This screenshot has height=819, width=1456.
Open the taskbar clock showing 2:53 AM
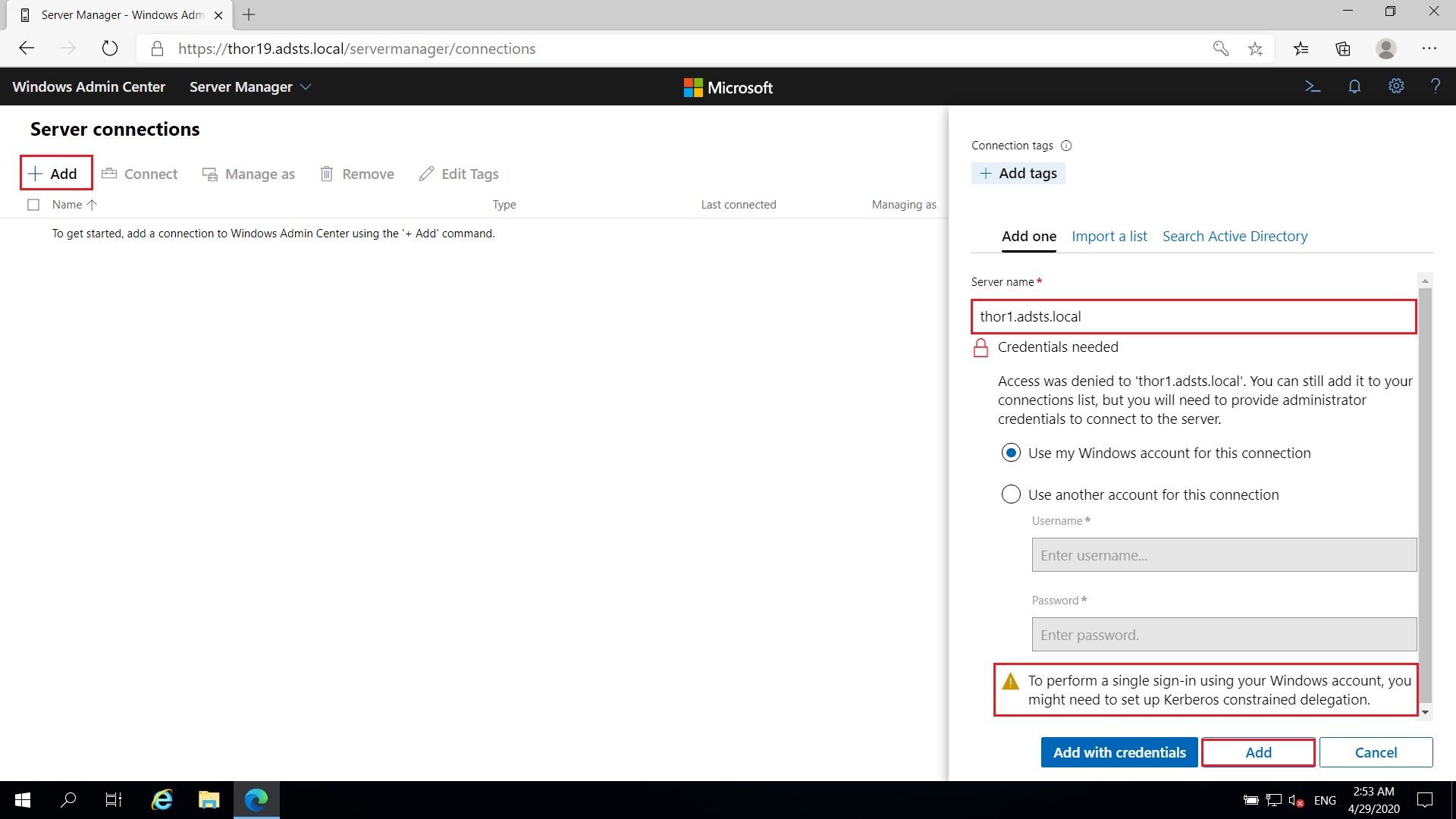tap(1374, 800)
